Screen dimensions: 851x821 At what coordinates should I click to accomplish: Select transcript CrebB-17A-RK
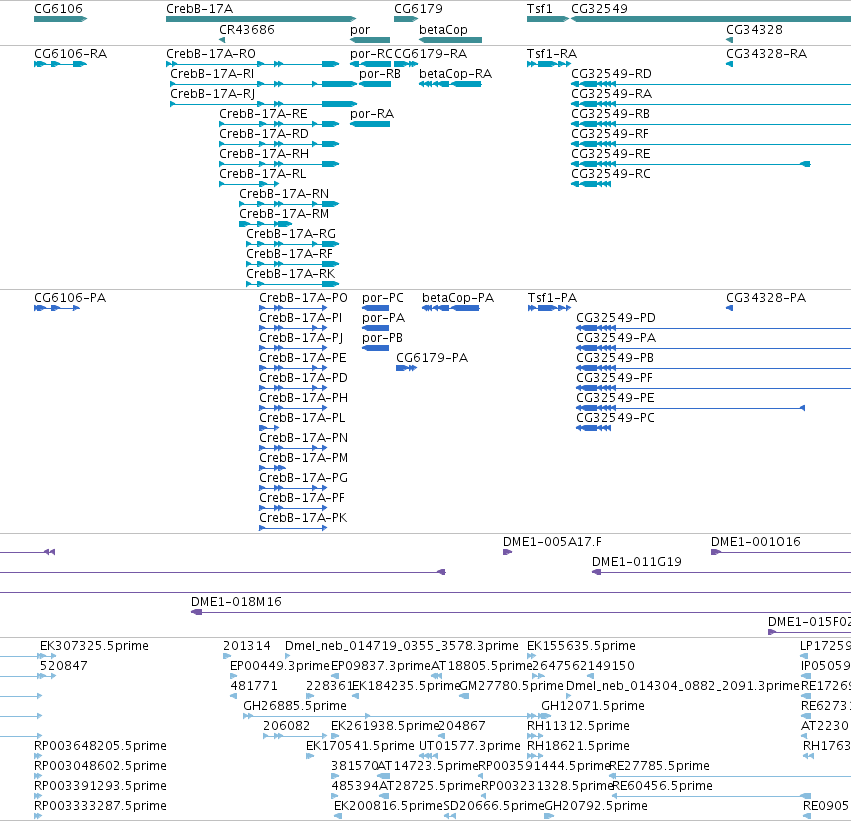tap(293, 284)
